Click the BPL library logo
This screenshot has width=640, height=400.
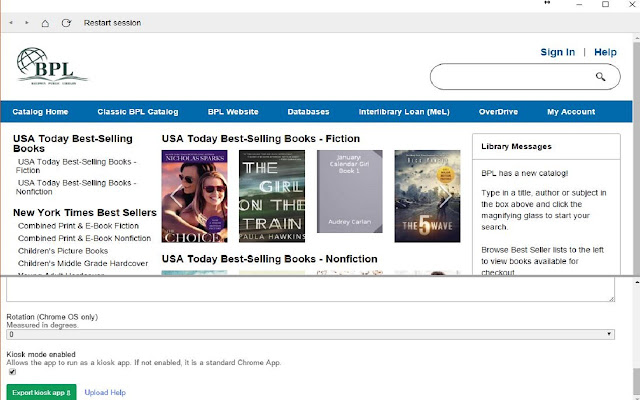(x=52, y=66)
